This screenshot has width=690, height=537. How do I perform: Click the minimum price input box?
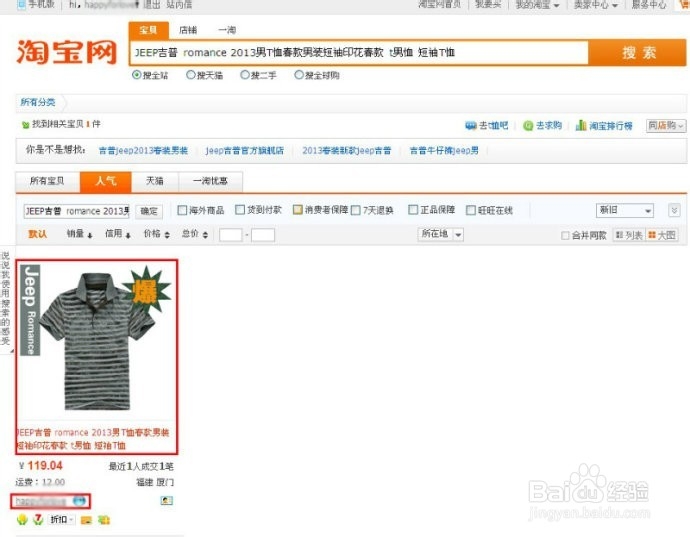pos(231,235)
